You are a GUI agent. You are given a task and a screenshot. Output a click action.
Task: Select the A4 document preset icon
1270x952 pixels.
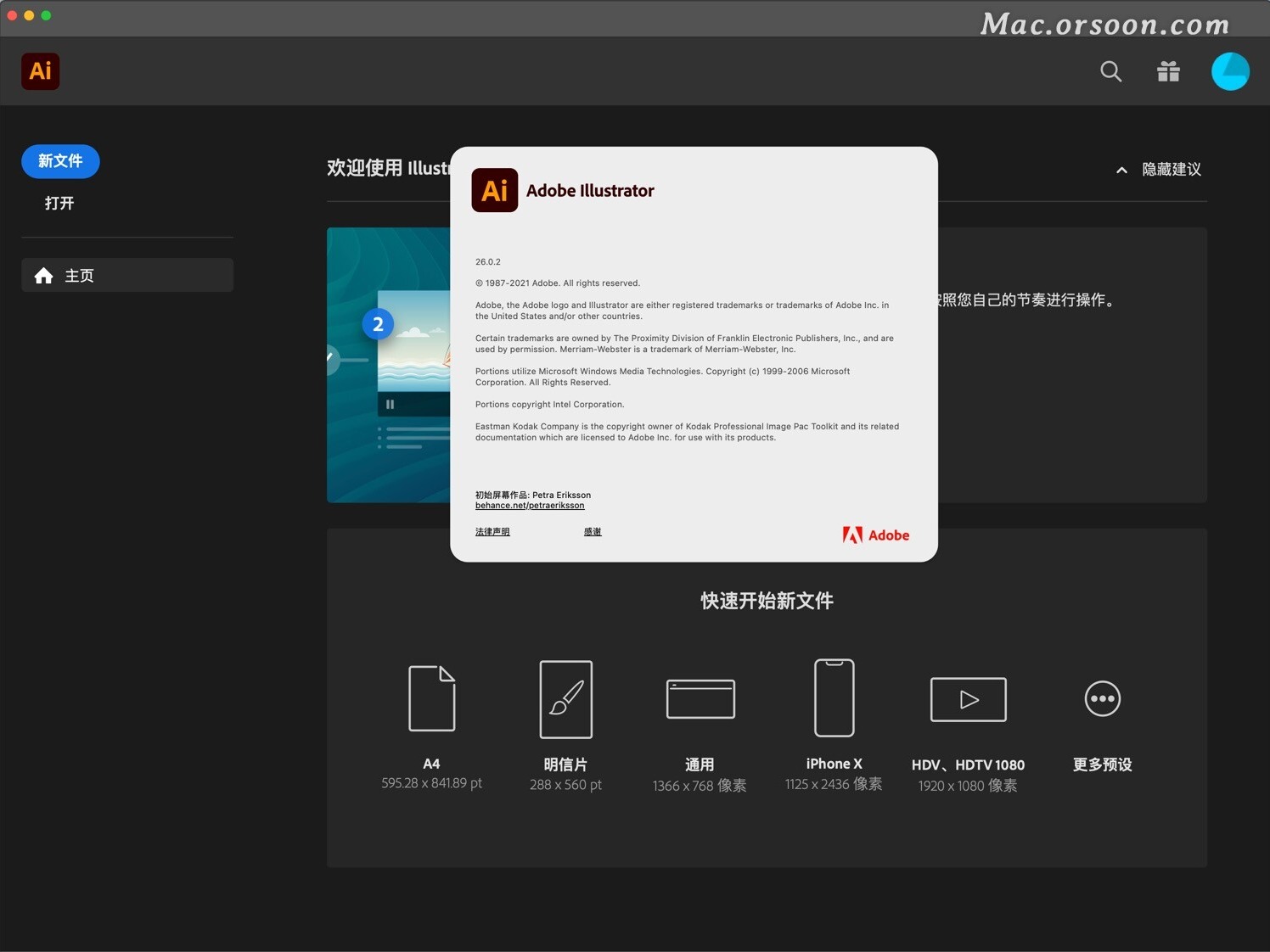(431, 697)
